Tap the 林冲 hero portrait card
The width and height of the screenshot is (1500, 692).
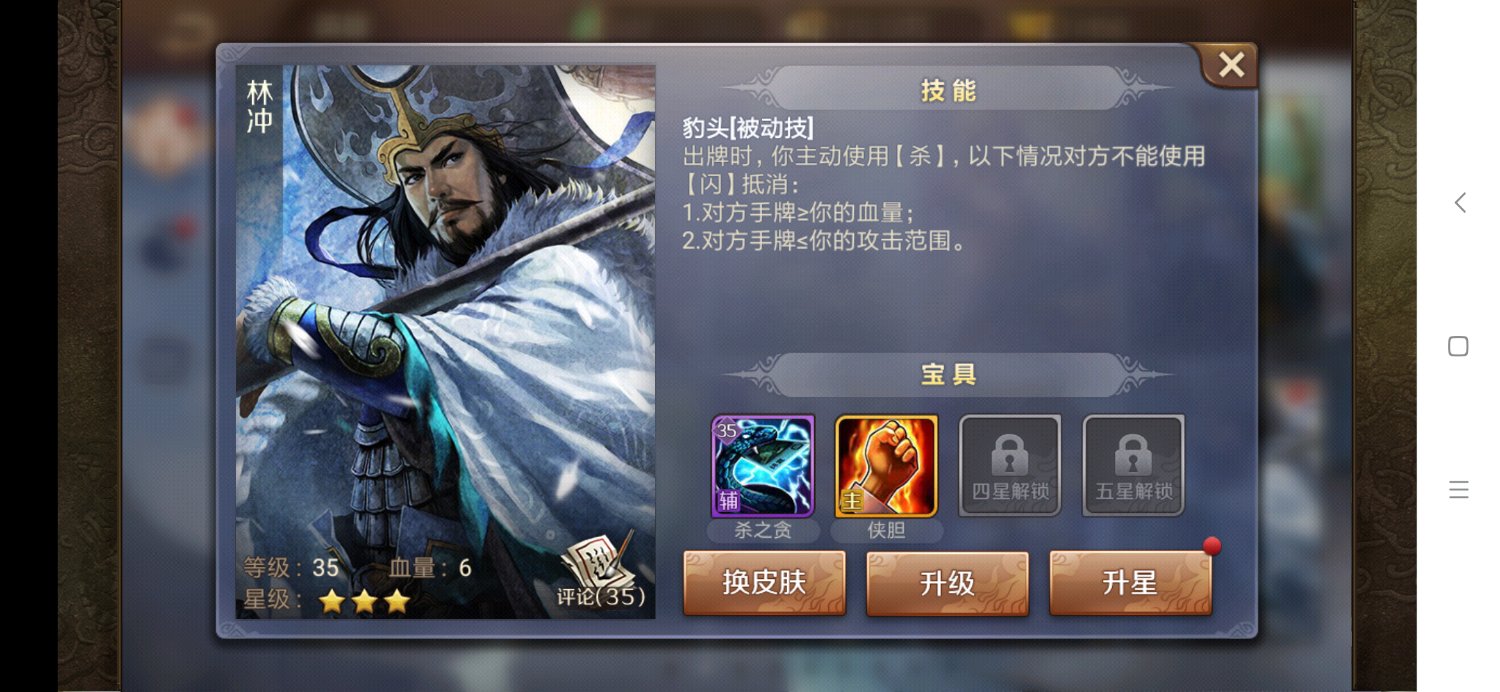[x=445, y=342]
